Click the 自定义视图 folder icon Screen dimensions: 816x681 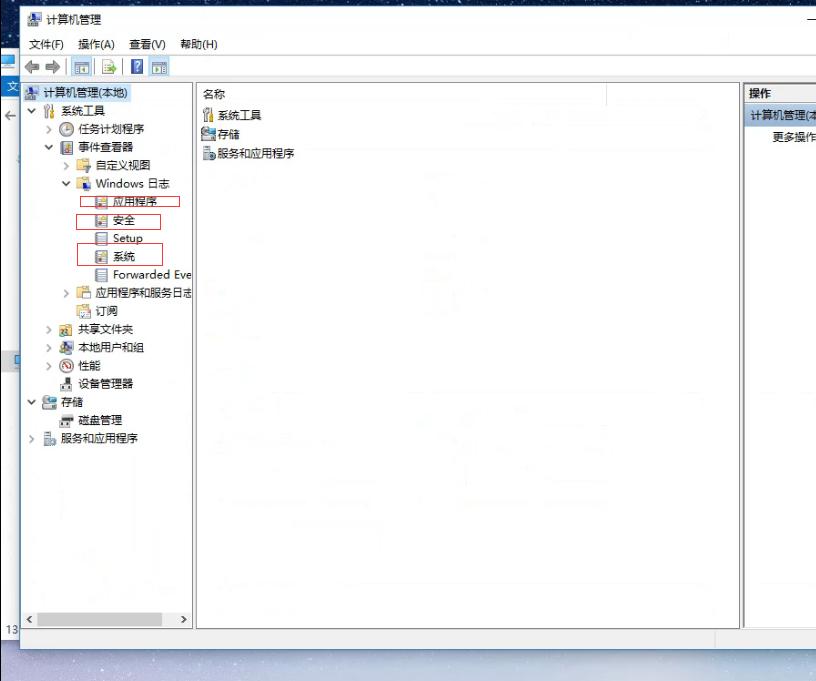83,165
